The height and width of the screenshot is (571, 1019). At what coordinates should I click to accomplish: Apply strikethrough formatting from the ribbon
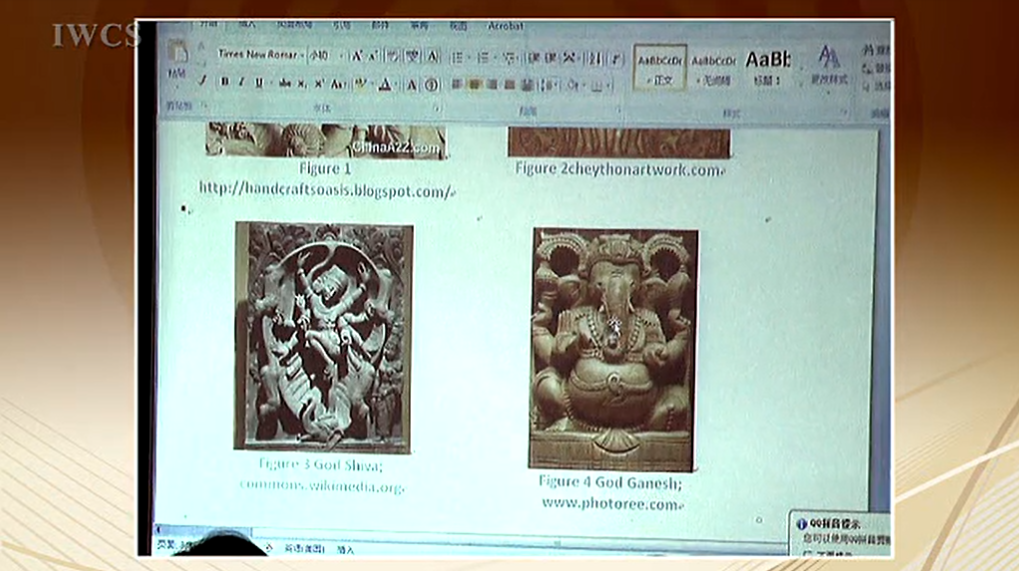[x=285, y=83]
